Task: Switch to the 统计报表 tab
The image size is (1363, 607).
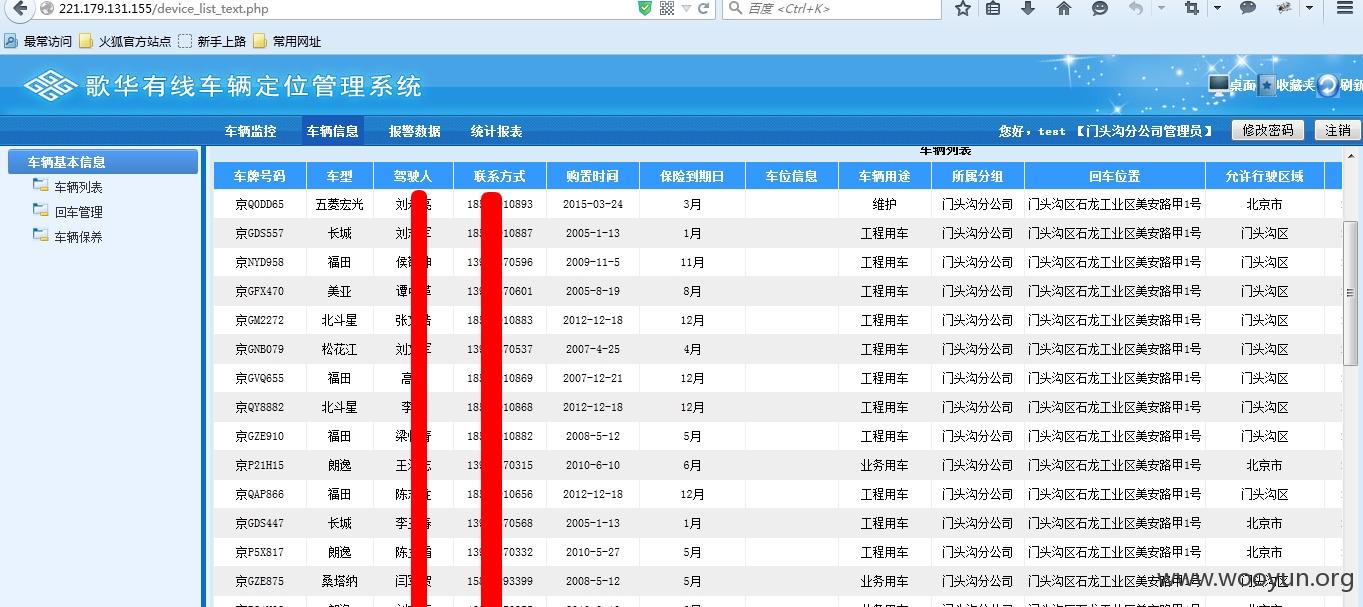Action: coord(496,131)
